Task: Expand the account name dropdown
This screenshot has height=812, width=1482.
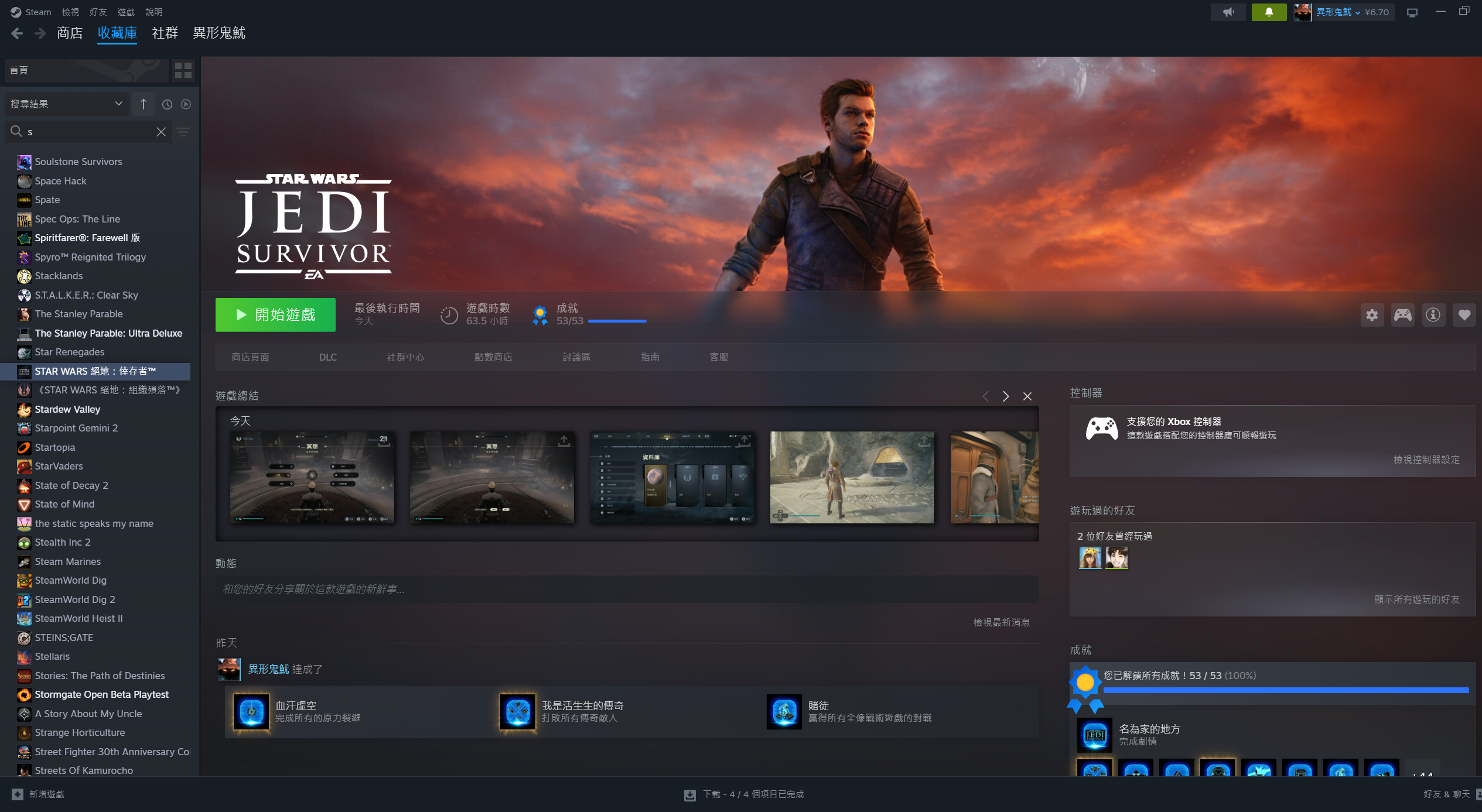Action: tap(1338, 12)
